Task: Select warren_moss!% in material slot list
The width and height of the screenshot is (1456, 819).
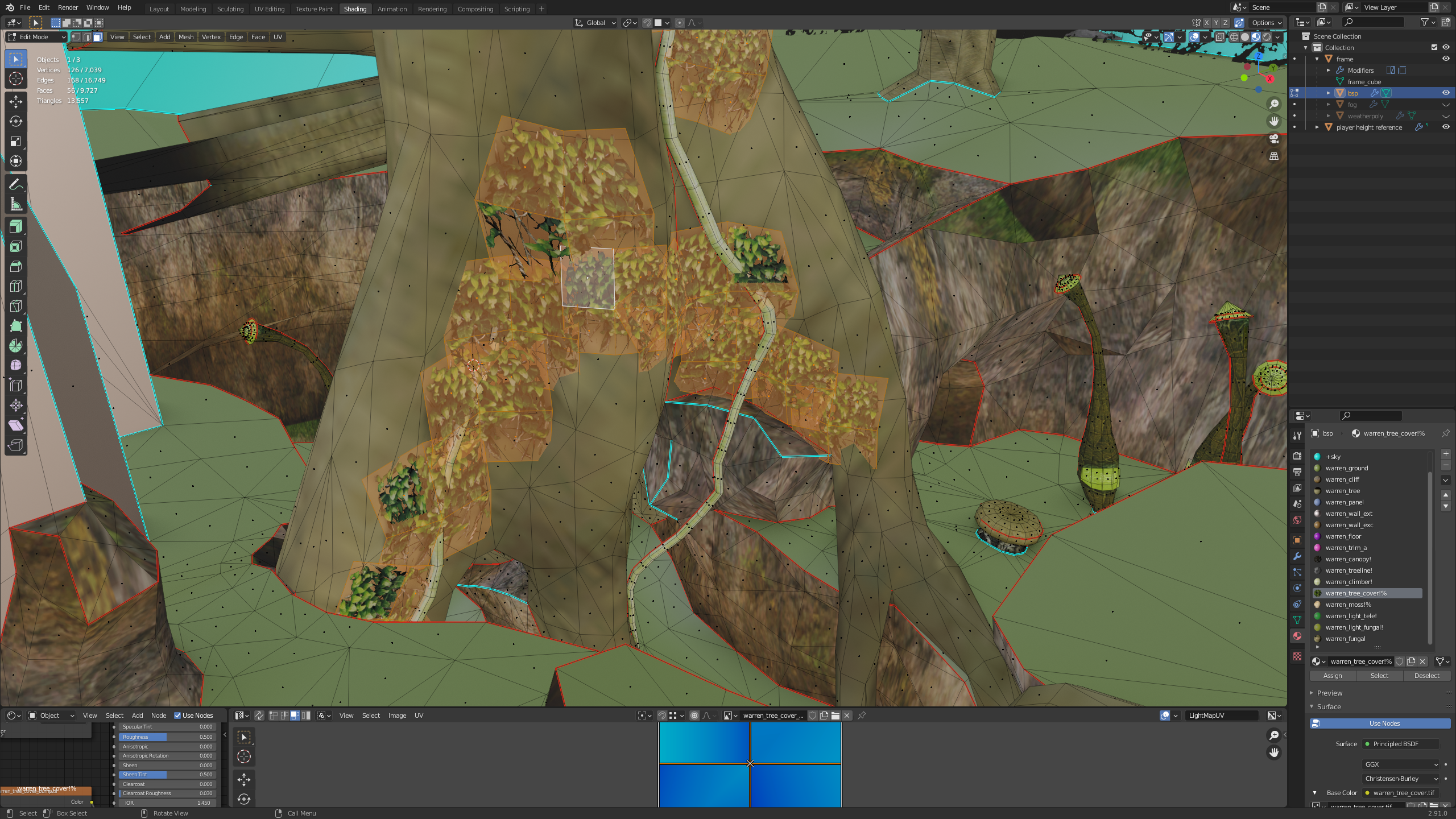Action: (1367, 605)
